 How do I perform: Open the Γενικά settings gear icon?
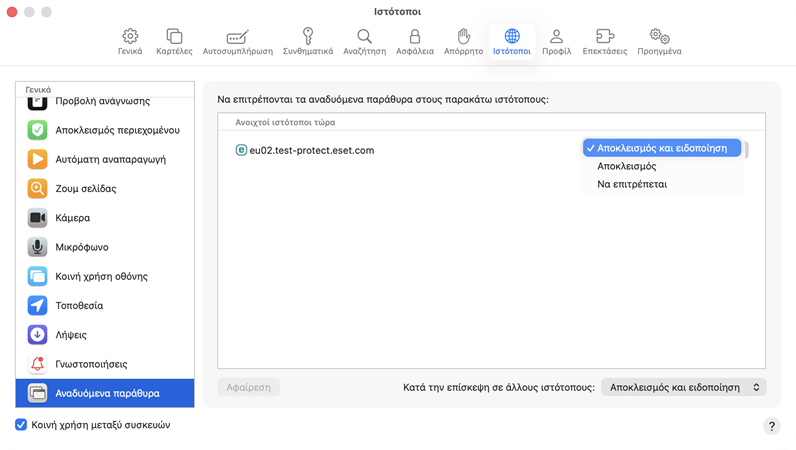(x=130, y=37)
